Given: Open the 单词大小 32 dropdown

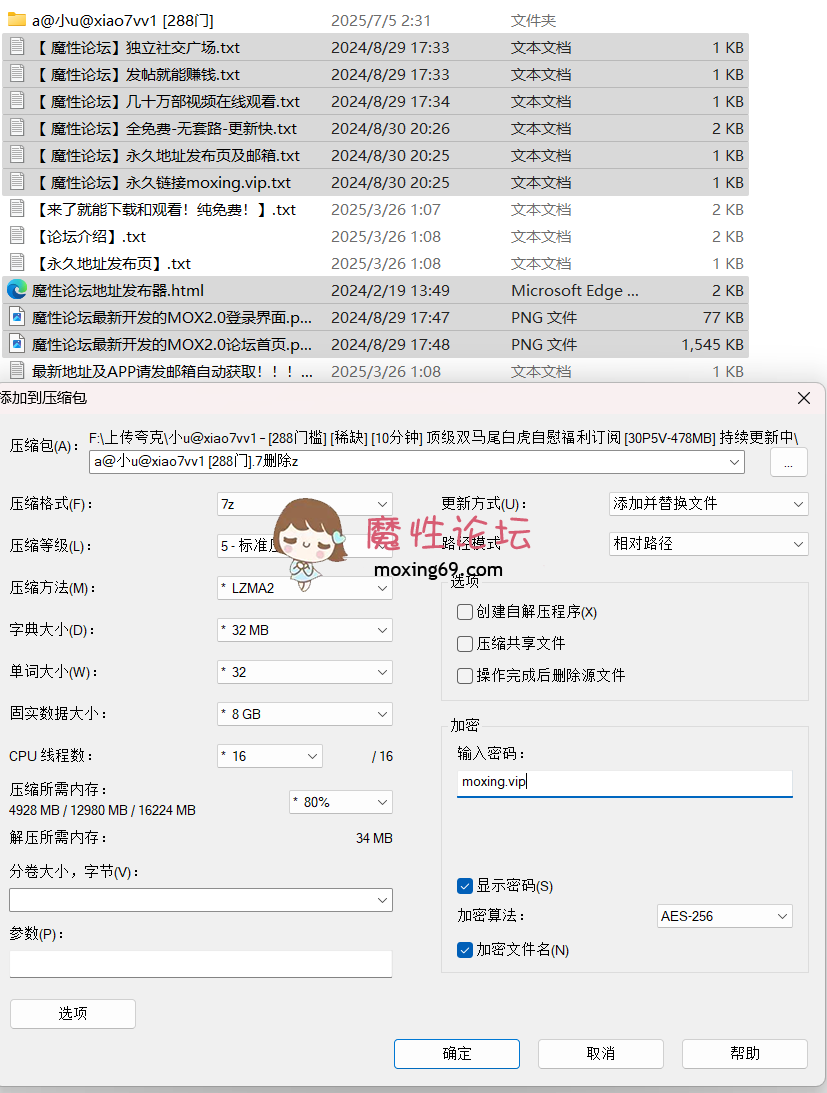Looking at the screenshot, I should coord(381,672).
